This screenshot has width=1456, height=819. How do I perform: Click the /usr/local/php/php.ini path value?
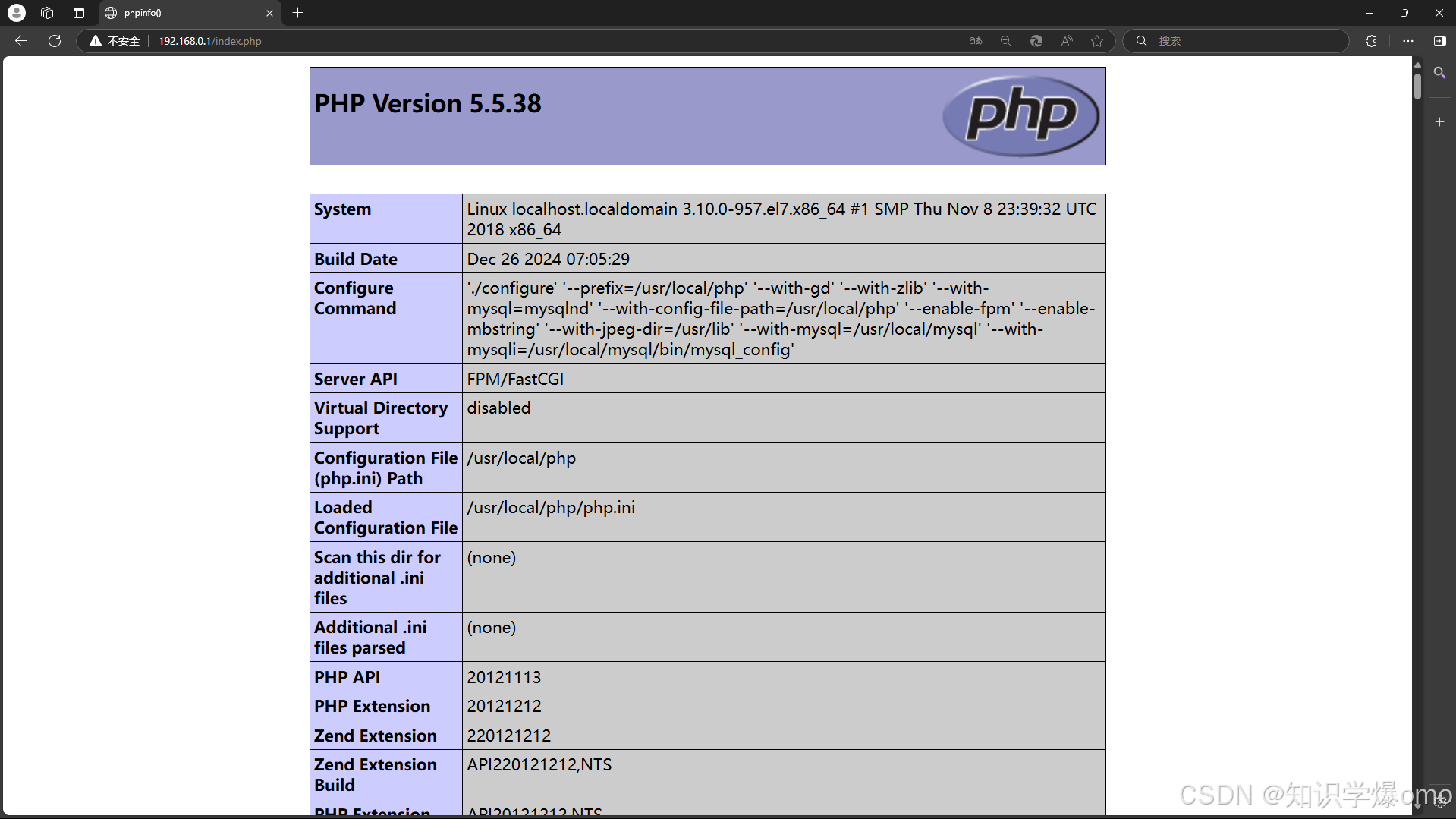pyautogui.click(x=551, y=508)
